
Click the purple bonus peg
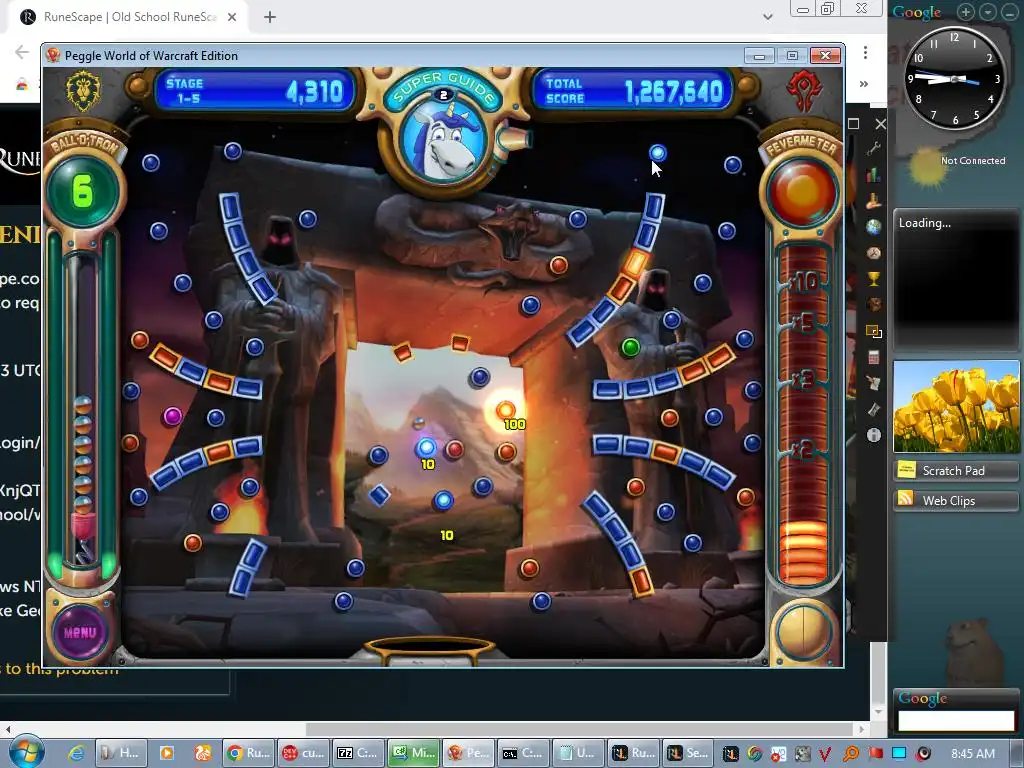click(x=172, y=416)
